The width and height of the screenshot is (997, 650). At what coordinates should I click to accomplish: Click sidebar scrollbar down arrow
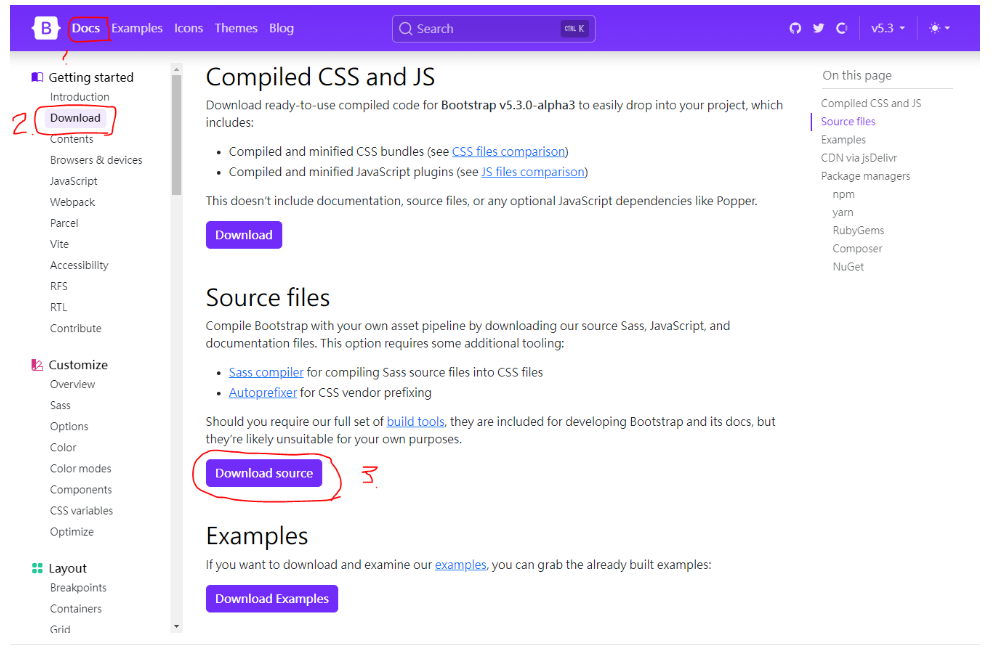176,626
